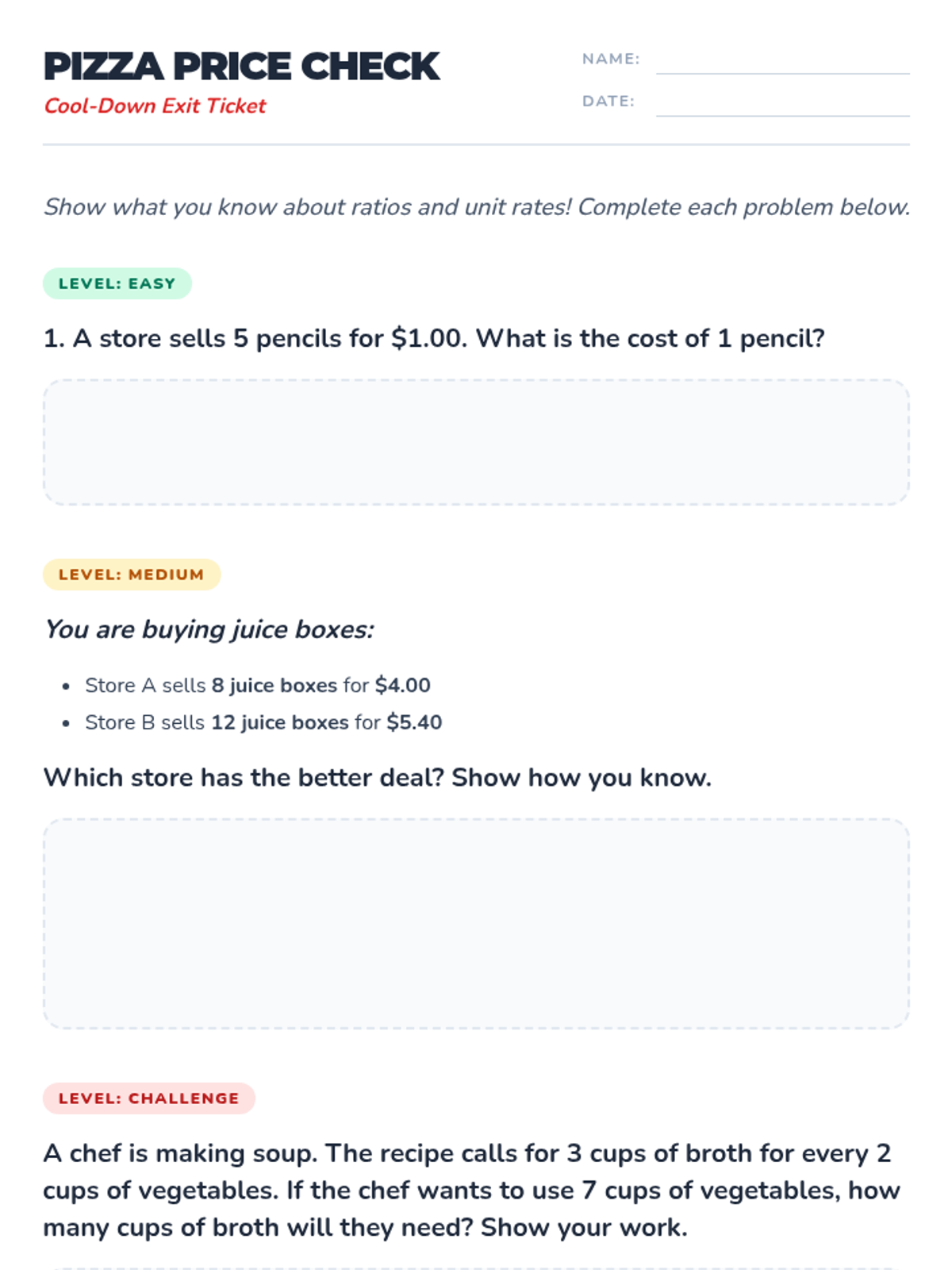Click the pencil problem answer box
This screenshot has height=1270, width=952.
(476, 442)
